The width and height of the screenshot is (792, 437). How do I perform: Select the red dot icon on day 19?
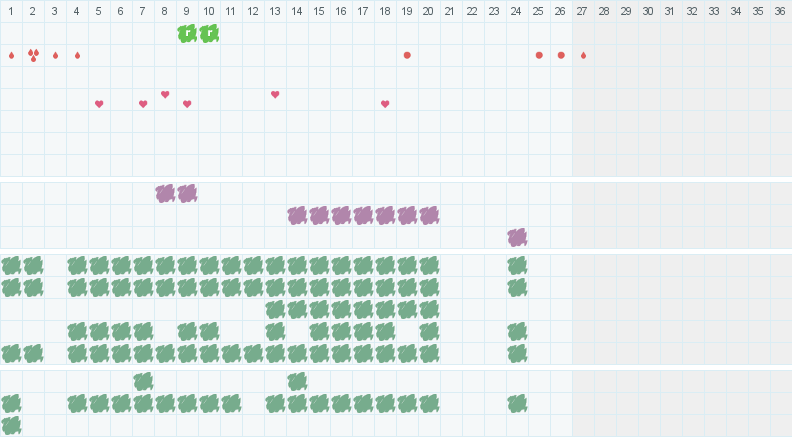[407, 55]
